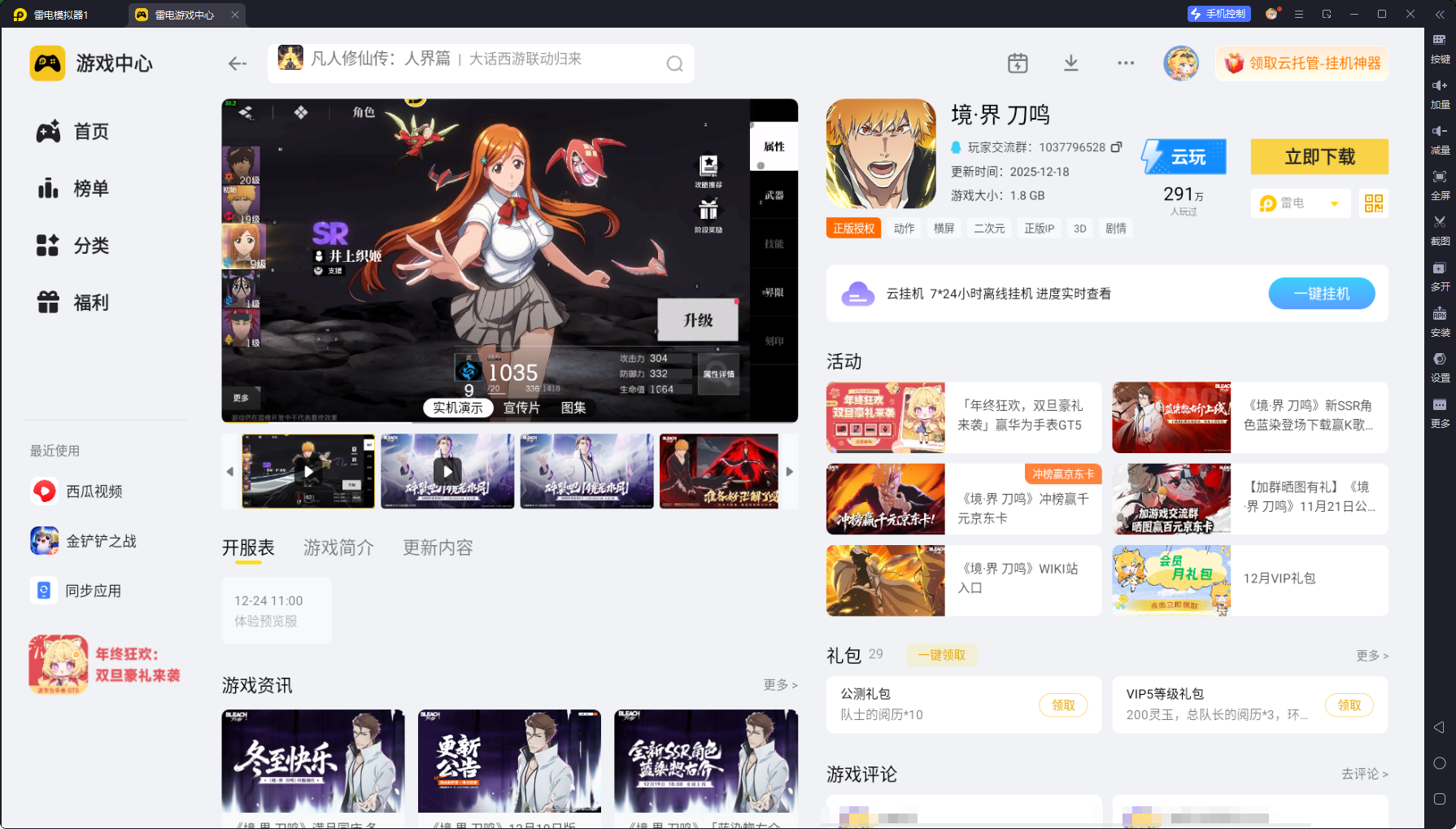Open the title bar hamburger menu

(1299, 14)
